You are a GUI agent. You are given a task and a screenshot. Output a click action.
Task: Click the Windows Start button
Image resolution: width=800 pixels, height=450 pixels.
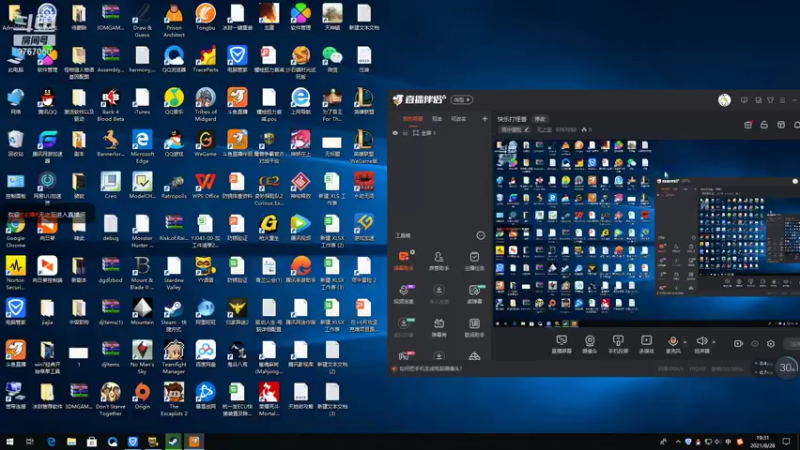pyautogui.click(x=10, y=441)
